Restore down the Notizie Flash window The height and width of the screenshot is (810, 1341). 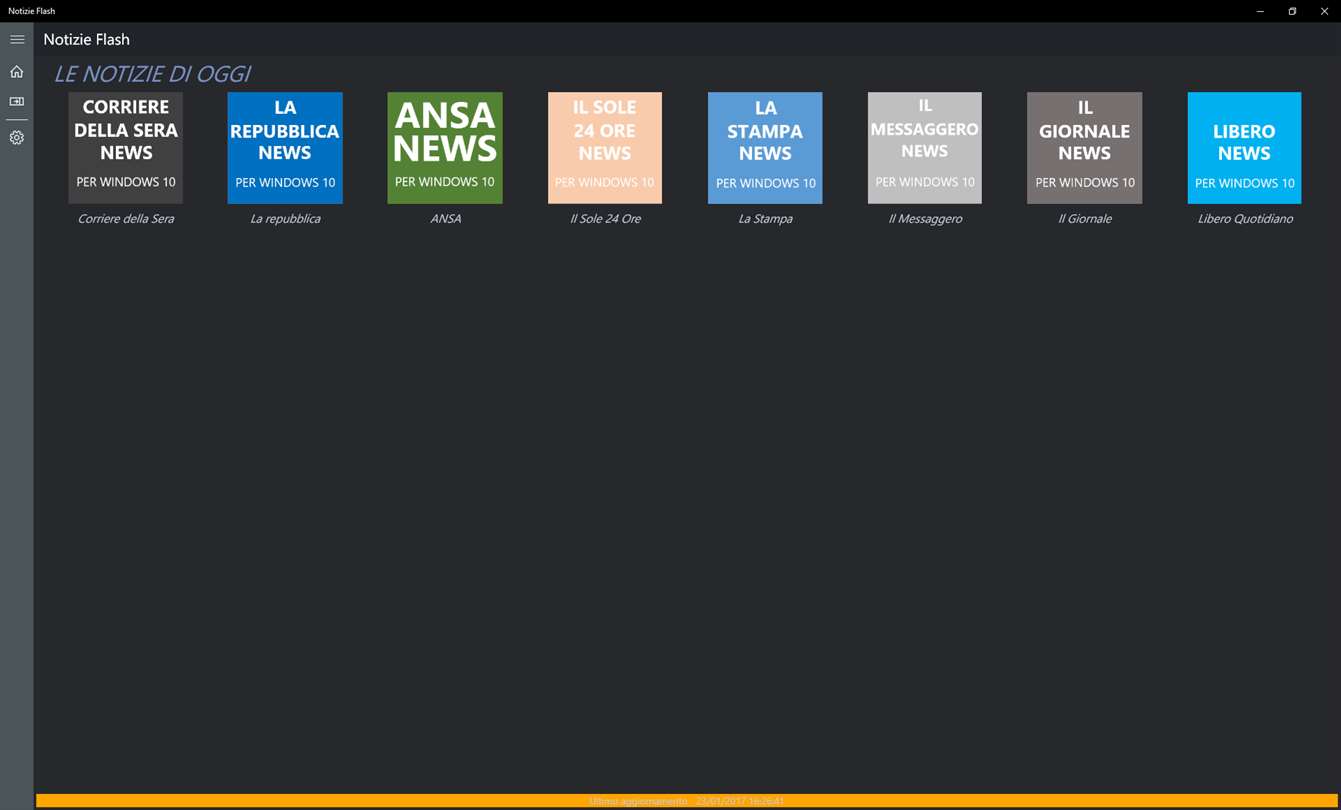tap(1292, 11)
